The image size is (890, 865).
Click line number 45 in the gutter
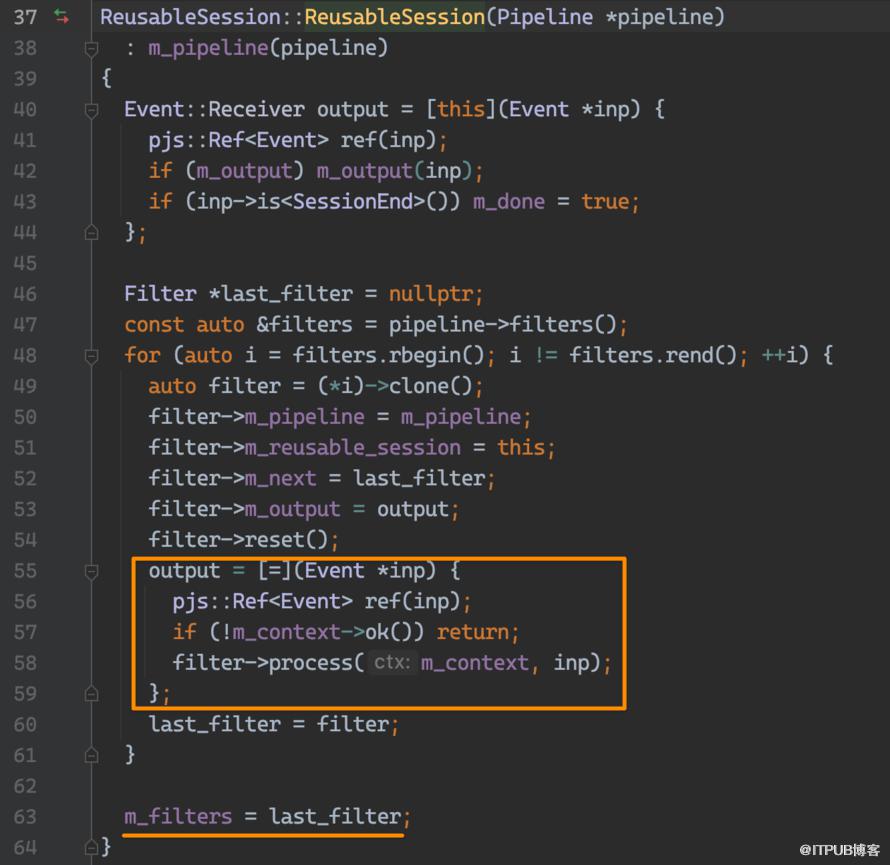(x=26, y=263)
